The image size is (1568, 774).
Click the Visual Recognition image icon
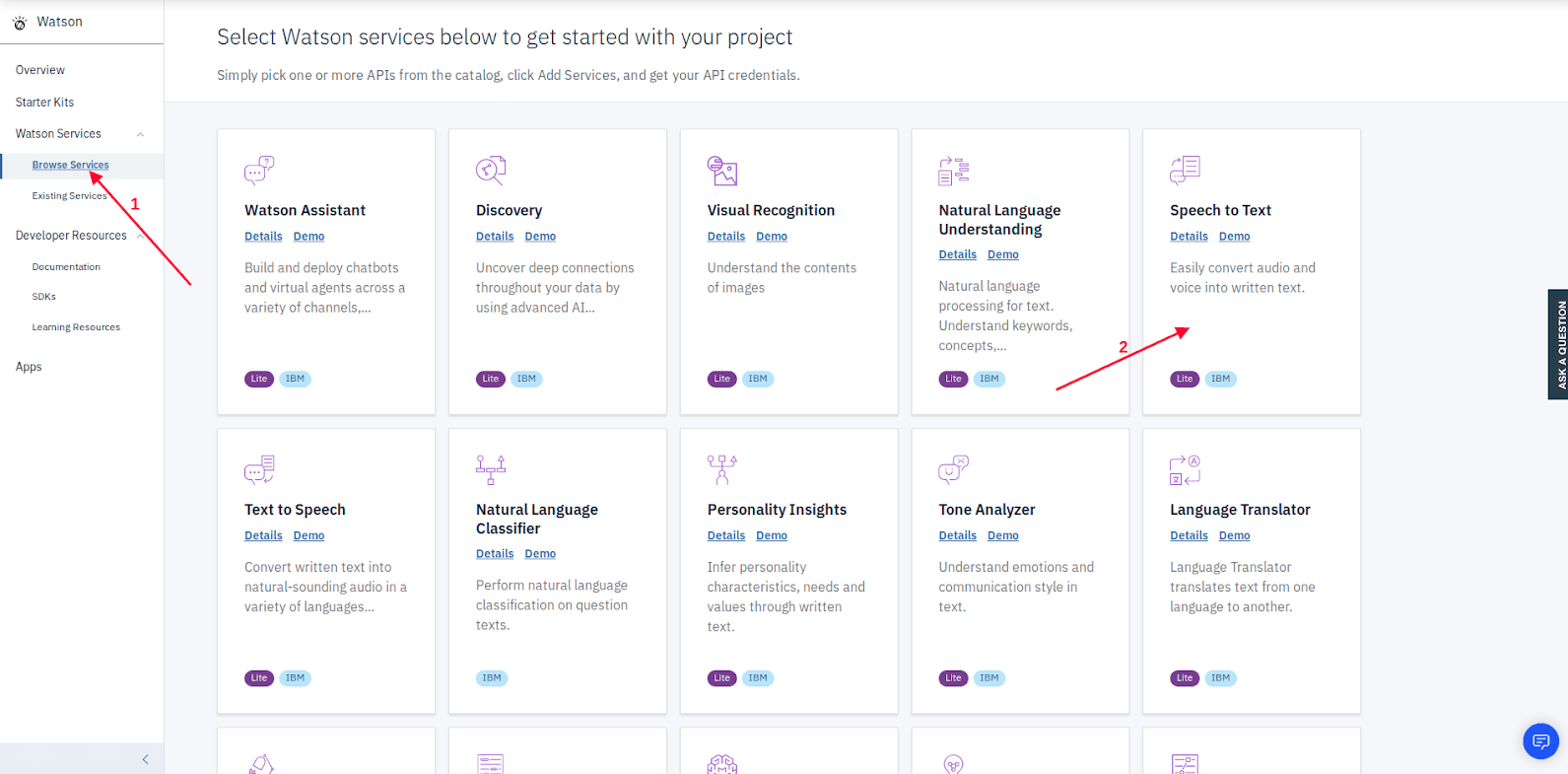point(722,170)
